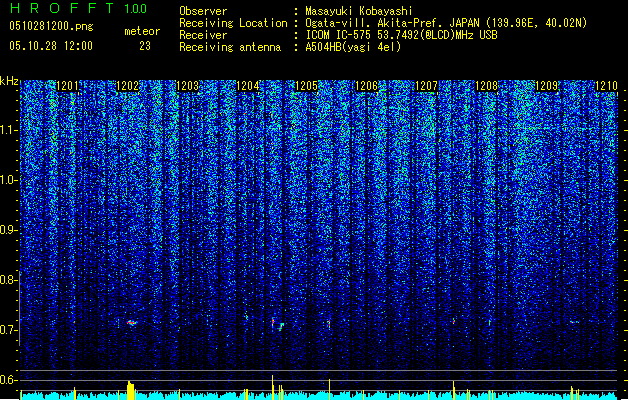Click the 1204 time marker
The image size is (629, 400).
248,86
